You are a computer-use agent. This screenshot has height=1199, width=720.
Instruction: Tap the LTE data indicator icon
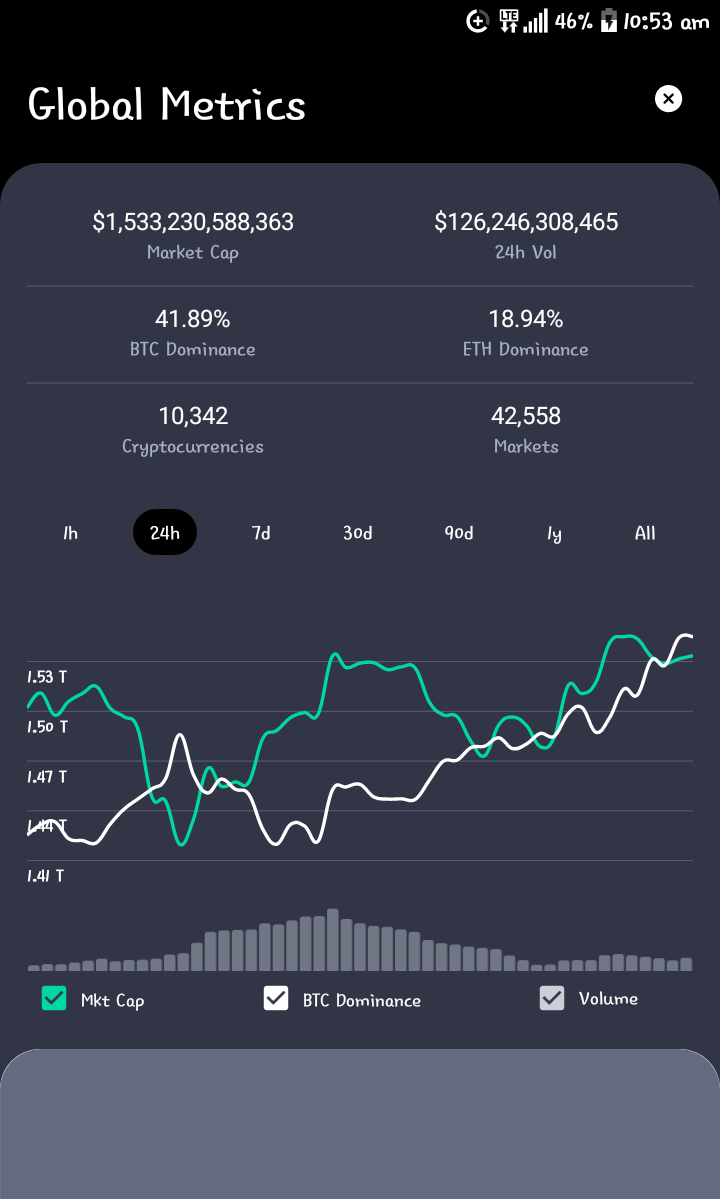509,21
